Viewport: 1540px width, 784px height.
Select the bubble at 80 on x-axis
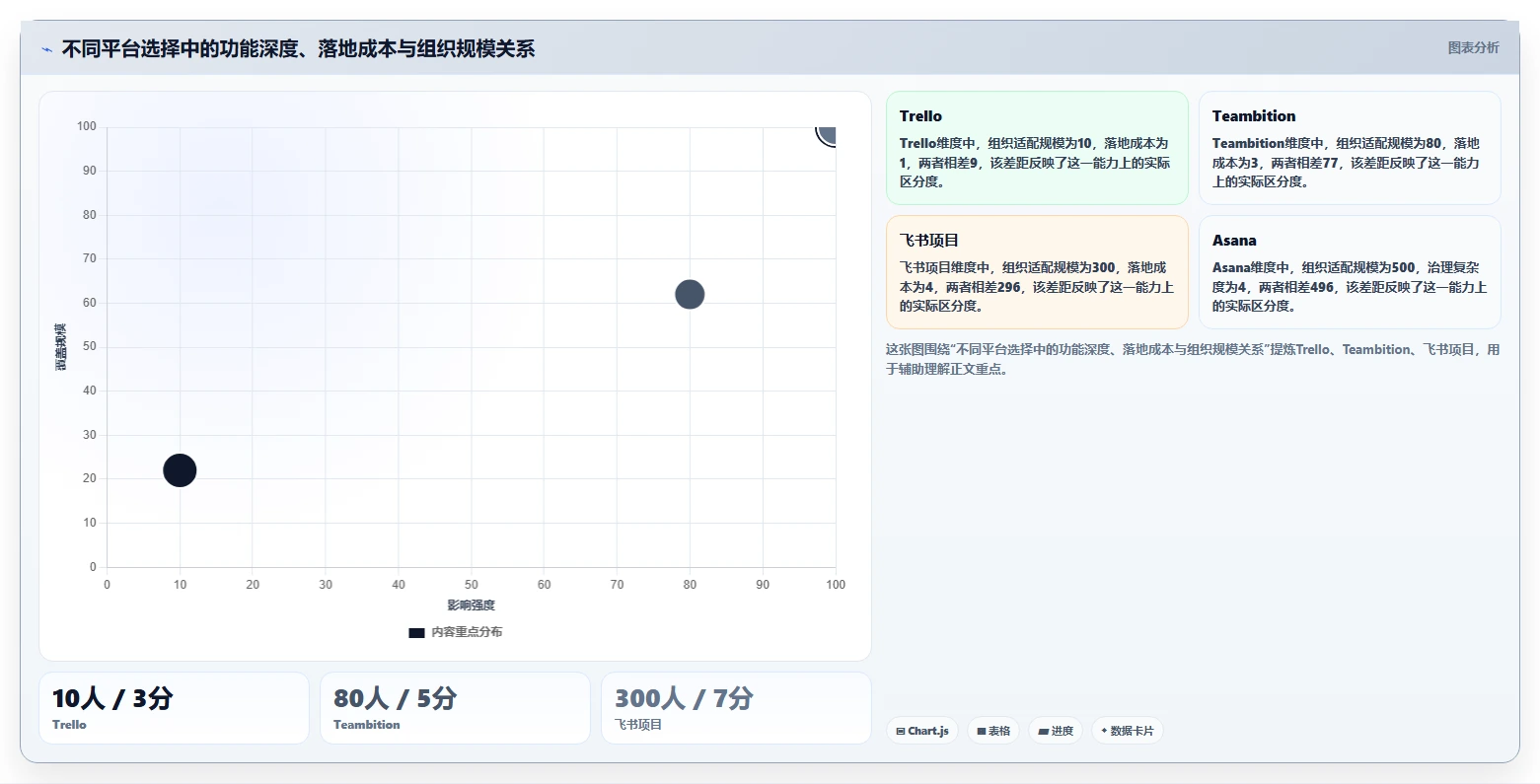[690, 294]
